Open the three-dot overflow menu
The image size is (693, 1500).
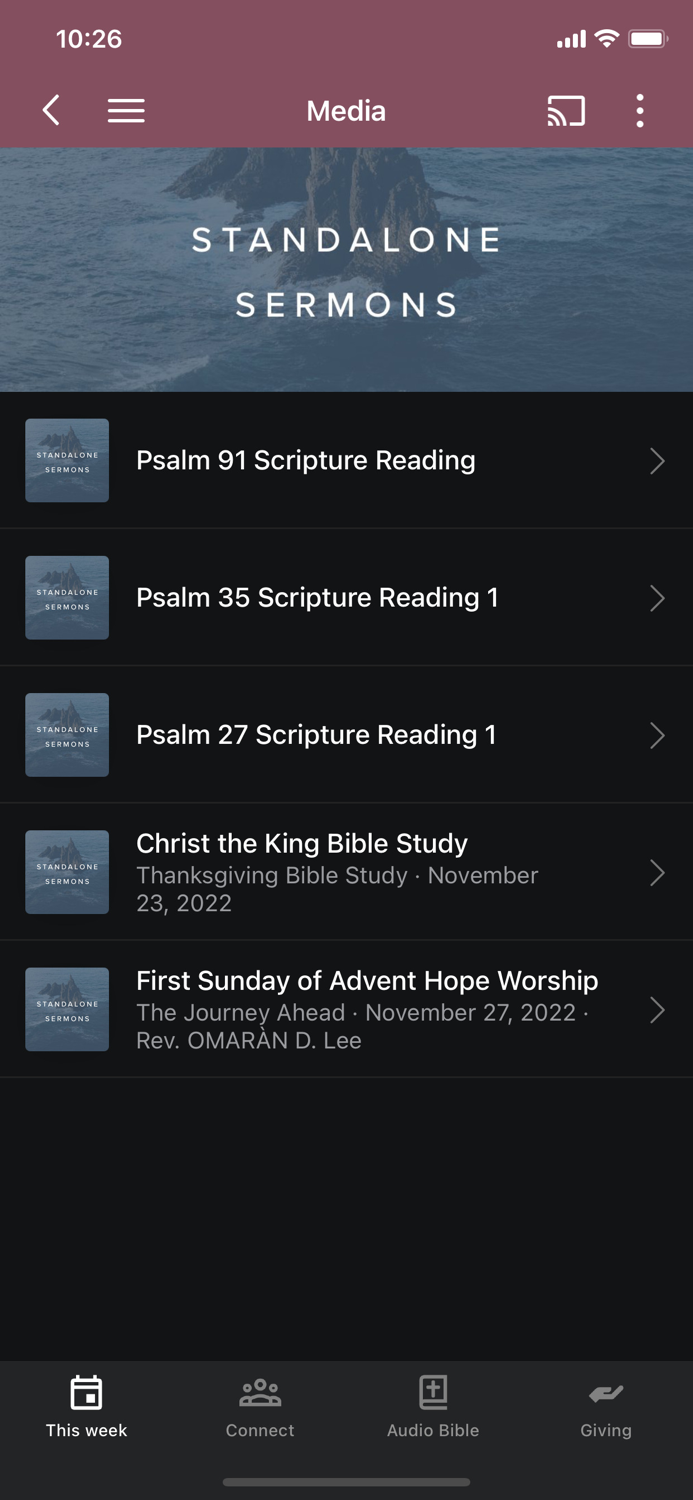click(x=640, y=111)
